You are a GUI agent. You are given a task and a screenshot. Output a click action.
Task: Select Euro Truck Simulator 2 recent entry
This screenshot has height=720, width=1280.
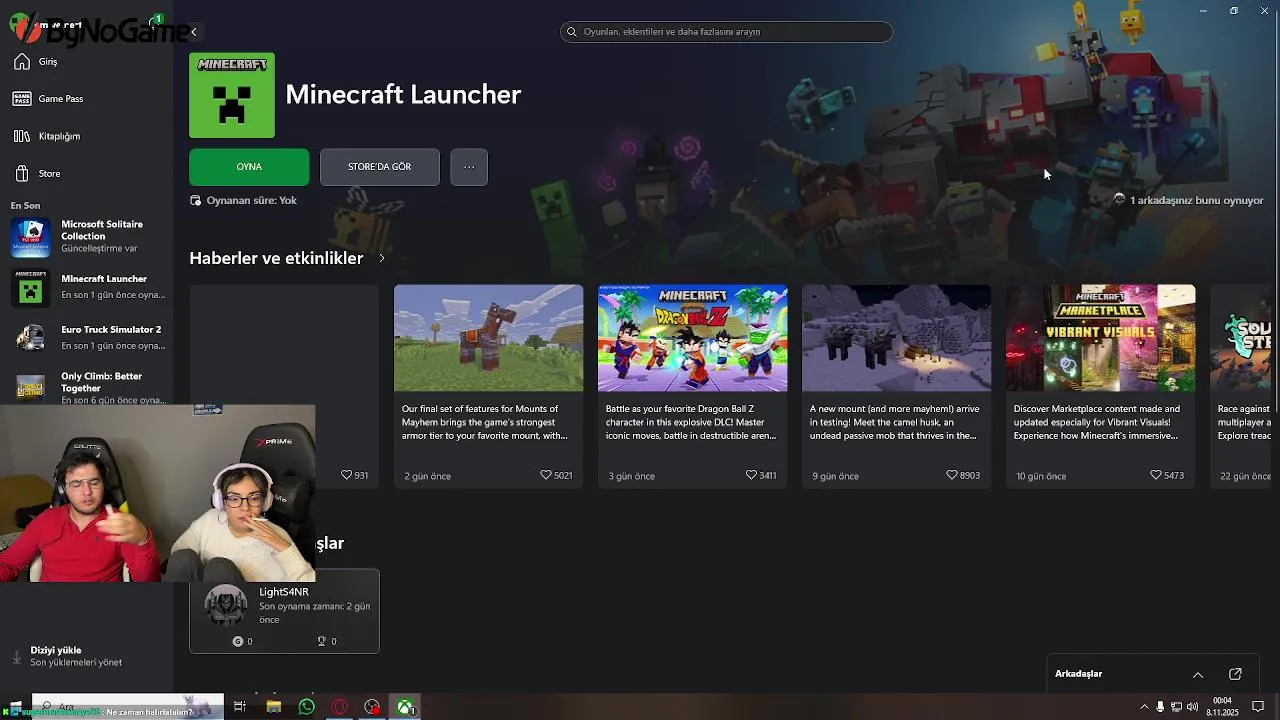pyautogui.click(x=86, y=338)
